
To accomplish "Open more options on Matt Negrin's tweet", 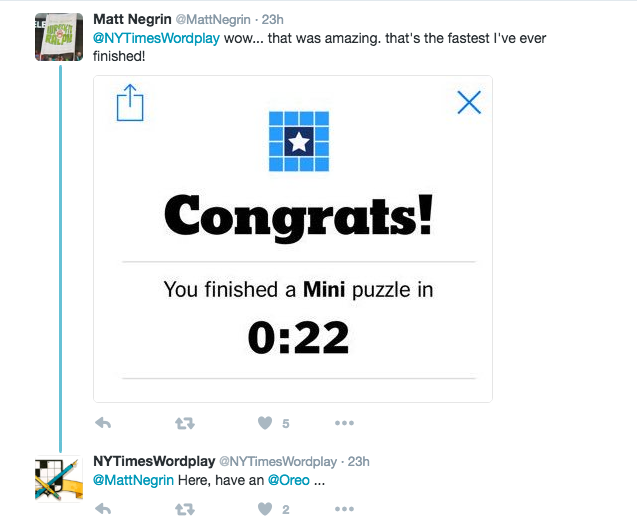I will 343,423.
